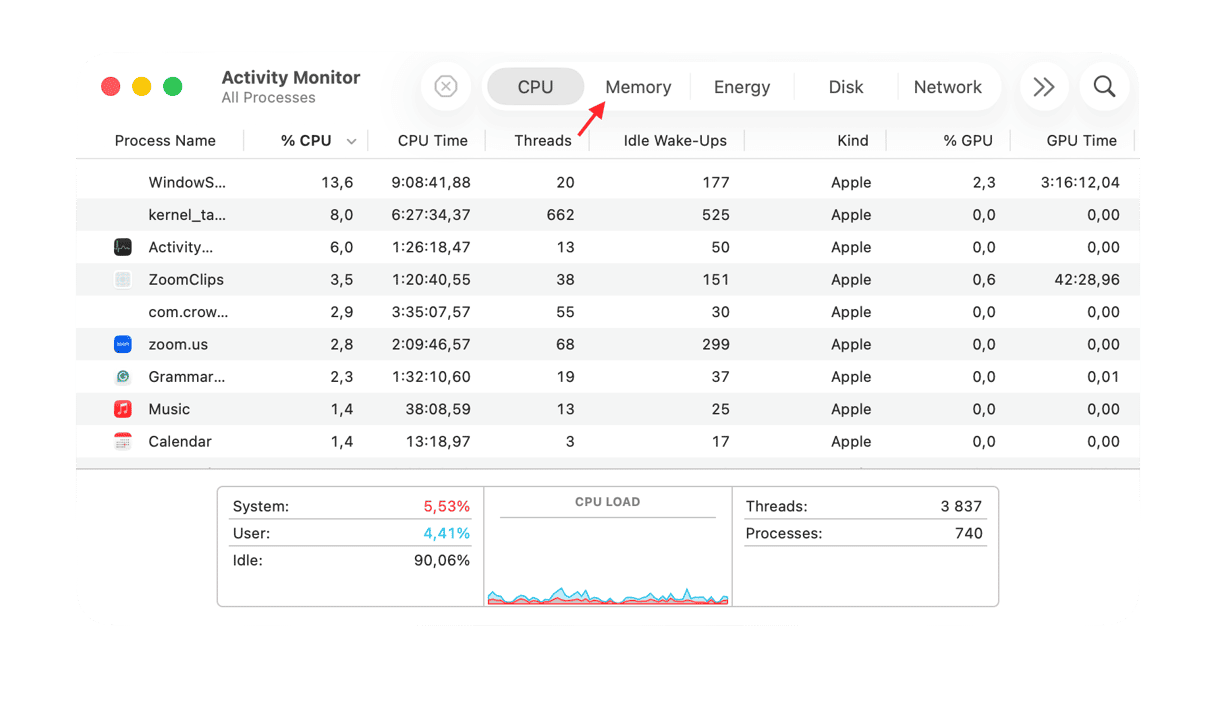1216x726 pixels.
Task: Click the Music app icon
Action: pos(123,409)
